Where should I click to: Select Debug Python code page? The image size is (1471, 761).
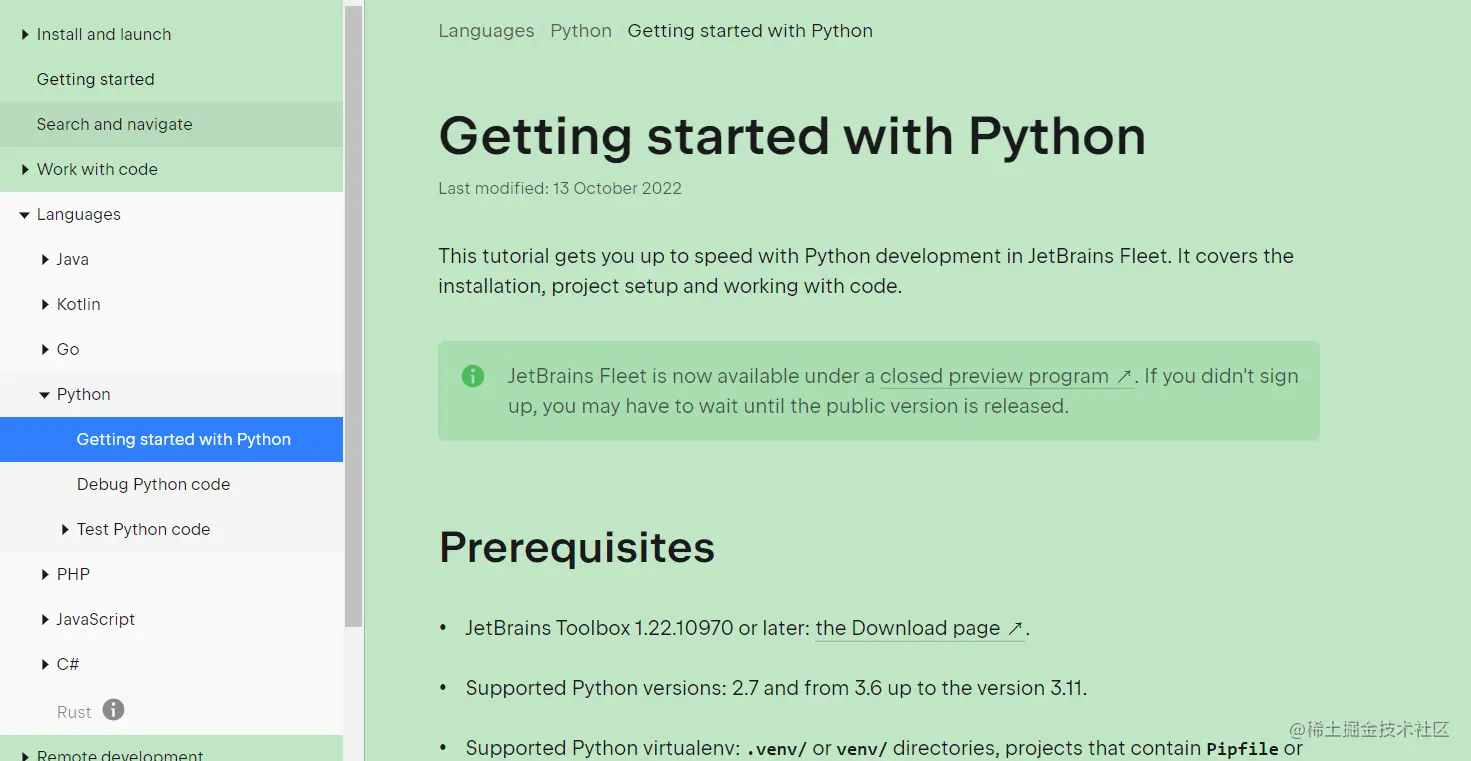click(153, 484)
